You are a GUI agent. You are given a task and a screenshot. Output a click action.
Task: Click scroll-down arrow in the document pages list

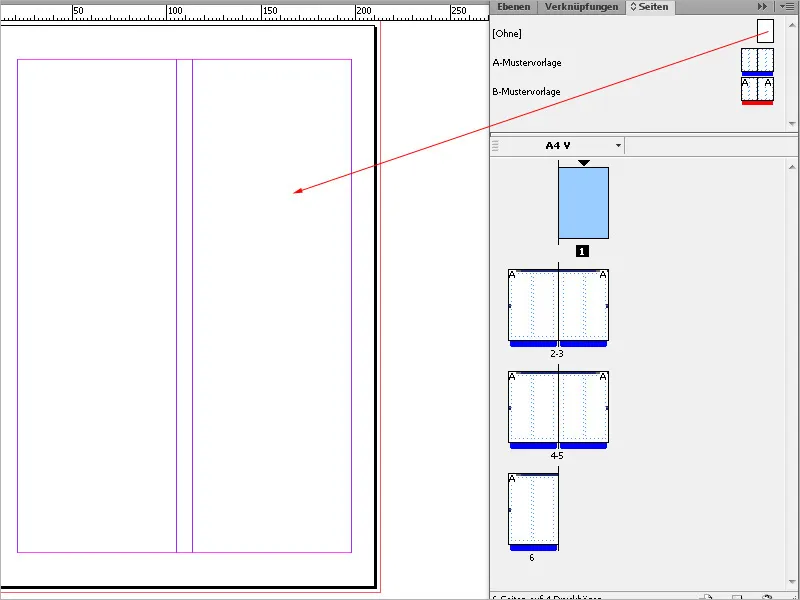pyautogui.click(x=792, y=583)
